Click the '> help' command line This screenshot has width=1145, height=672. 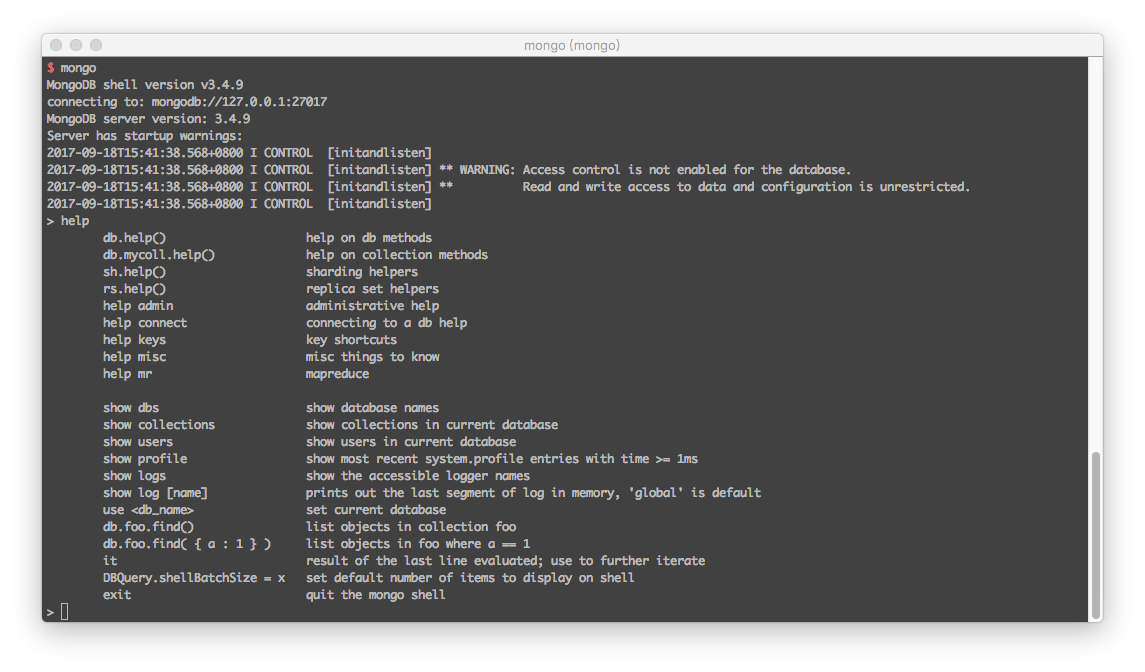click(68, 221)
